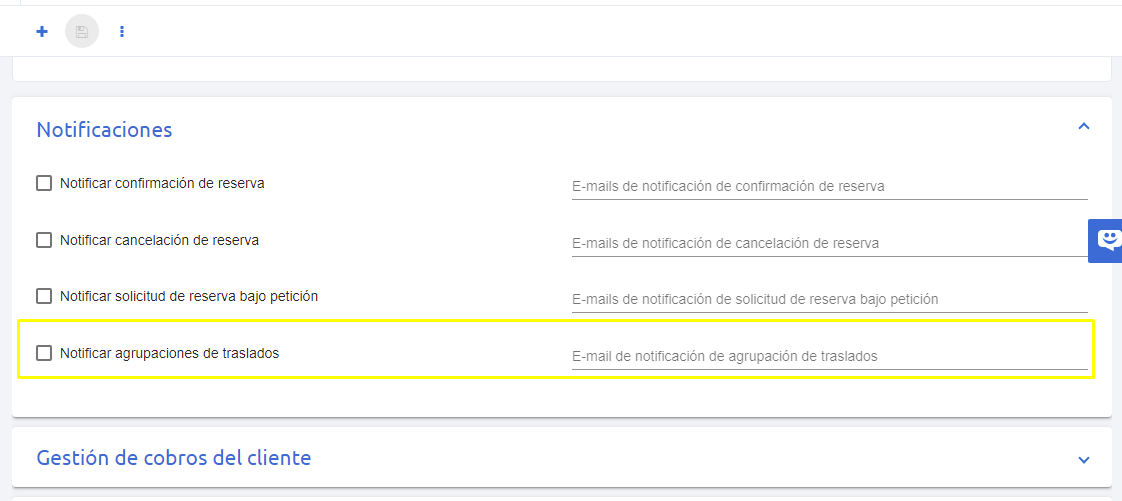1122x501 pixels.
Task: Collapse the Notificaciones section chevron
Action: 1084,127
